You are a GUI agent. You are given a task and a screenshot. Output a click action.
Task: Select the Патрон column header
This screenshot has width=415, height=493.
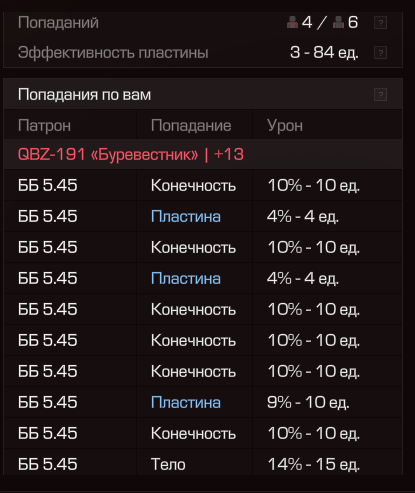(44, 126)
